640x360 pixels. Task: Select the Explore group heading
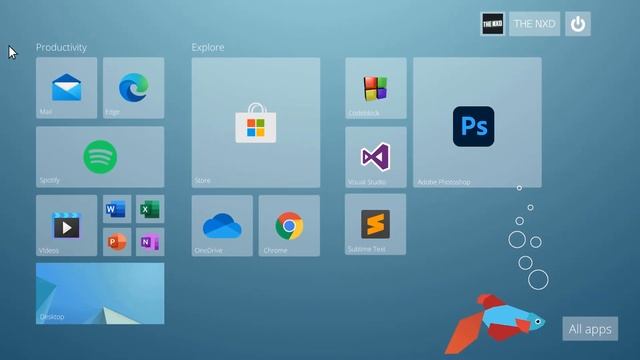coord(208,47)
